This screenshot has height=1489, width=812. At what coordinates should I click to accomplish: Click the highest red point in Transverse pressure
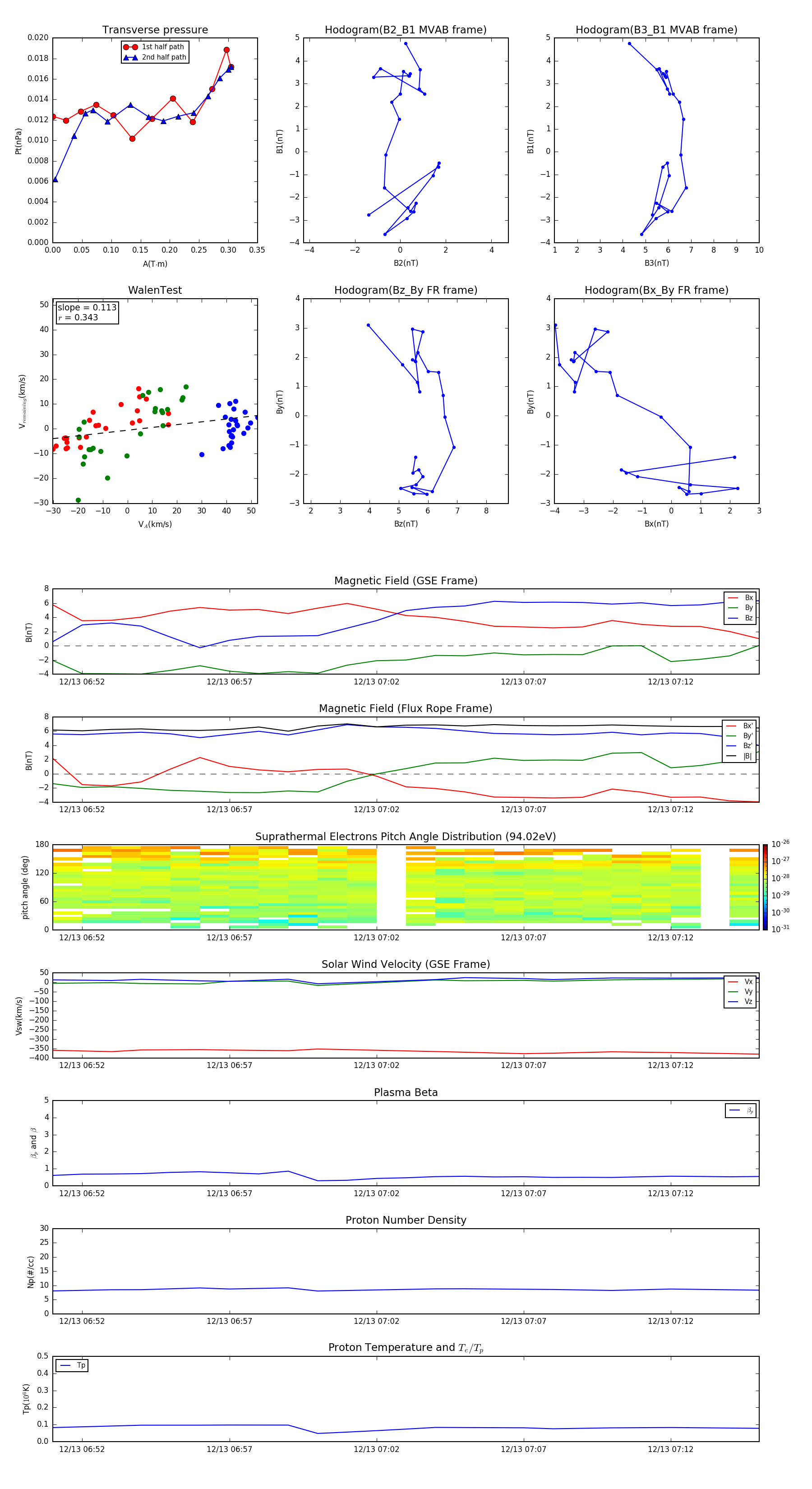click(x=226, y=50)
